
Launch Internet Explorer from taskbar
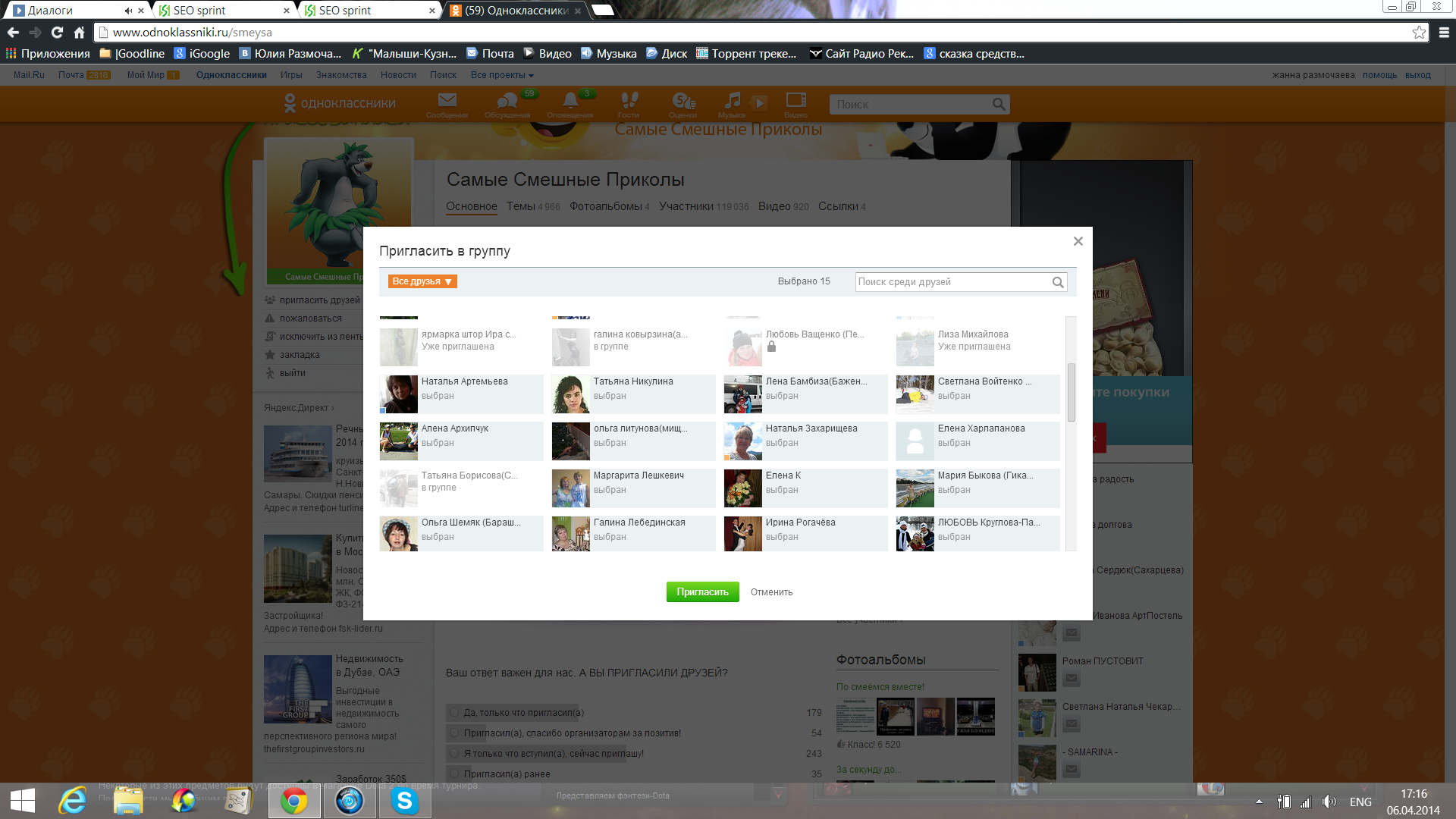click(73, 801)
